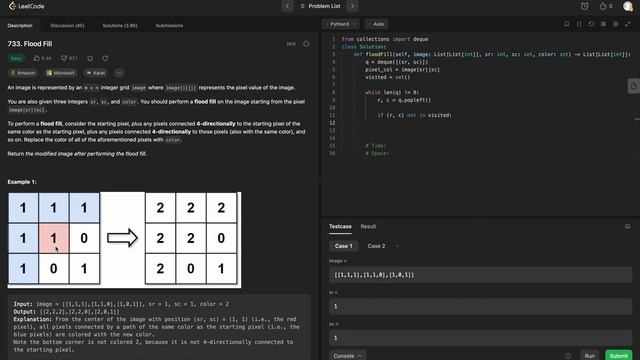Submit the solution
Screen dimensions: 640x360
(618, 356)
